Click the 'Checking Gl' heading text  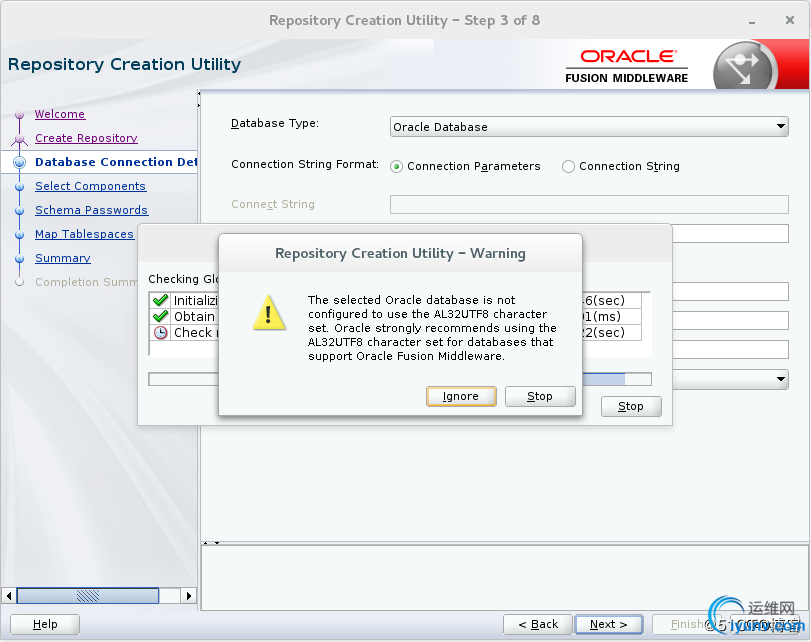click(x=183, y=279)
